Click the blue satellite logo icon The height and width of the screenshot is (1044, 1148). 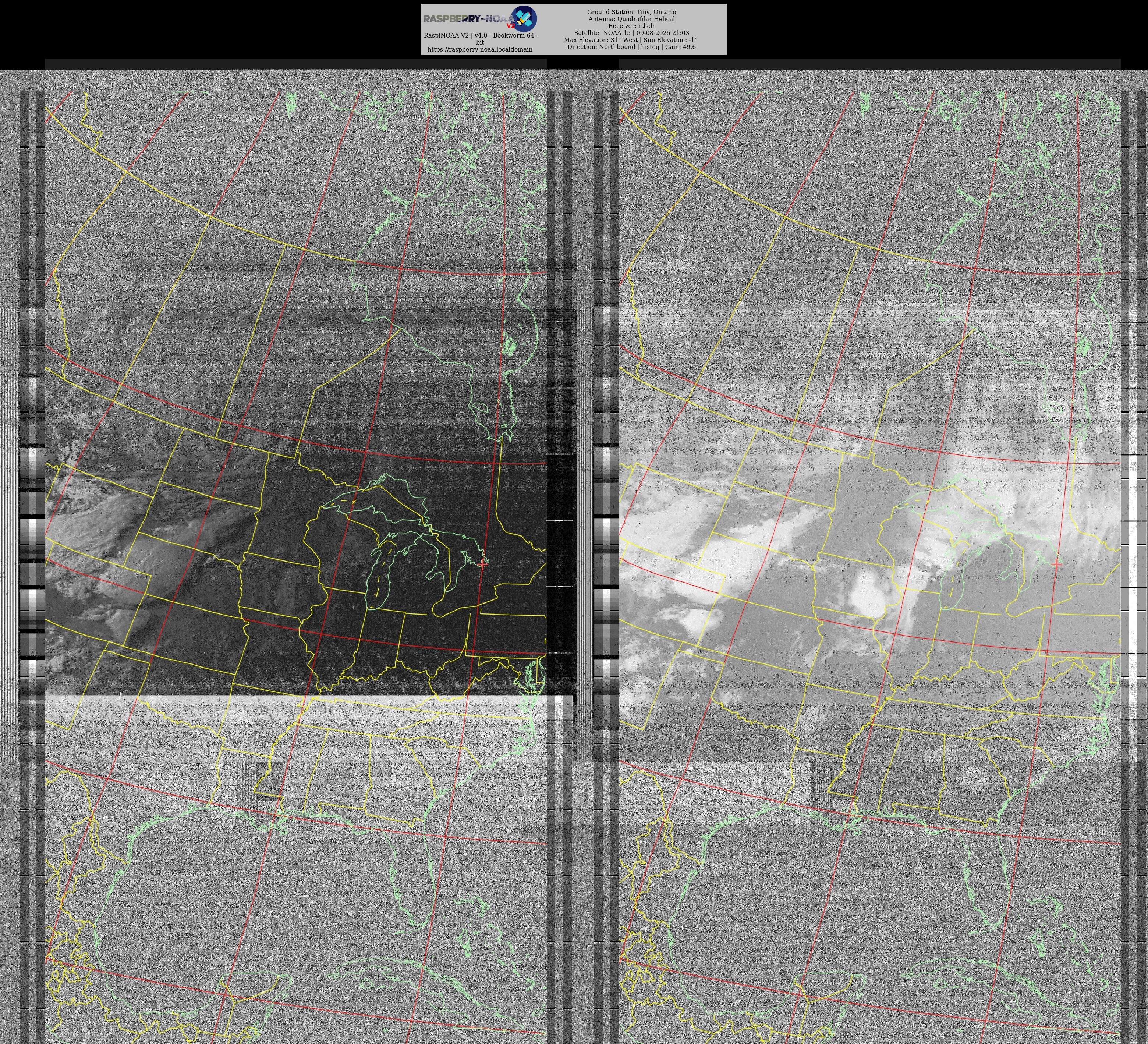coord(523,19)
